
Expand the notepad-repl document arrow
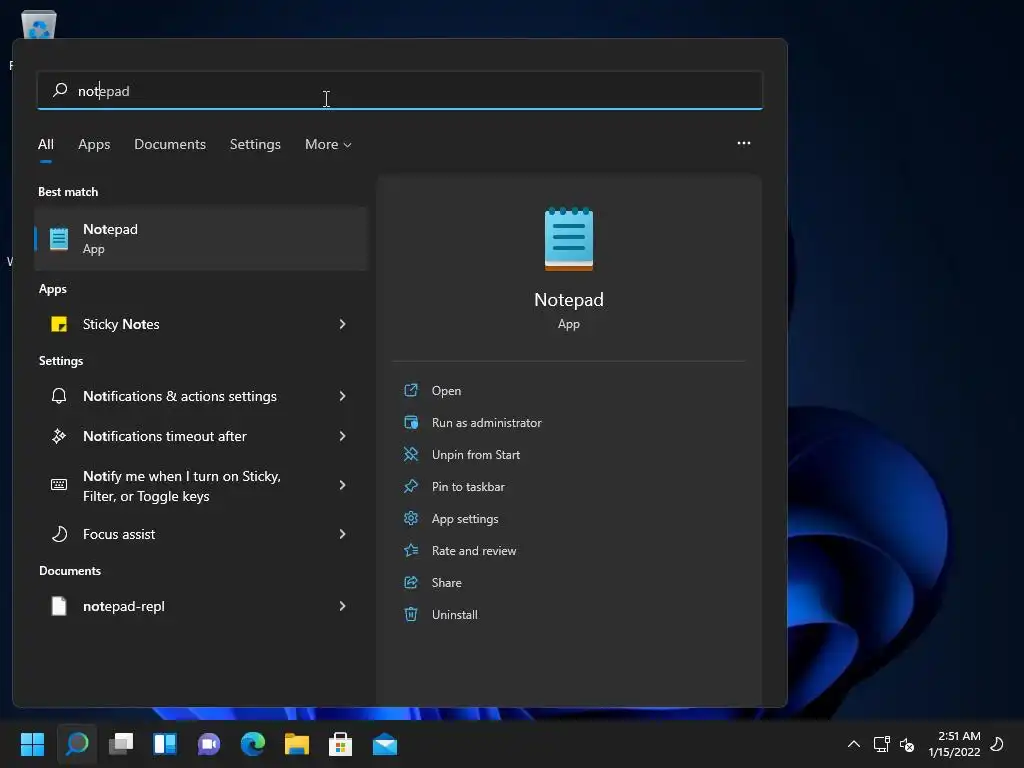342,606
